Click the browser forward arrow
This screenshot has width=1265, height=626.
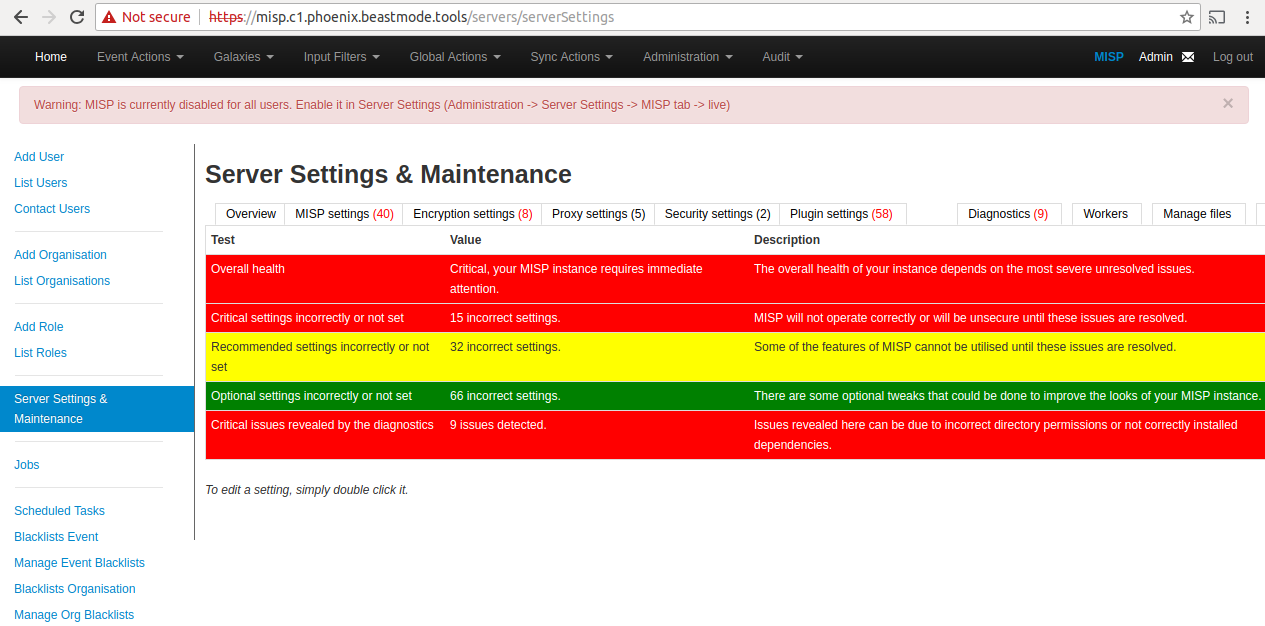point(49,17)
